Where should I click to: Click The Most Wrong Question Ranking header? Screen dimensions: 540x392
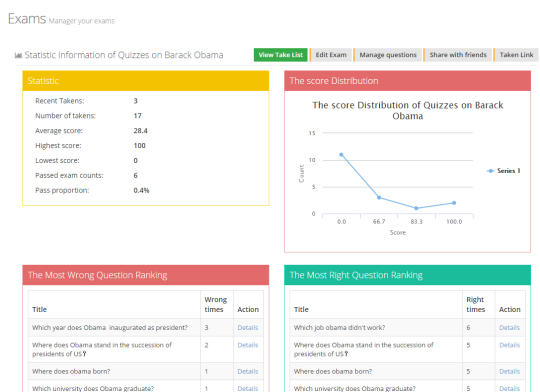click(x=146, y=275)
